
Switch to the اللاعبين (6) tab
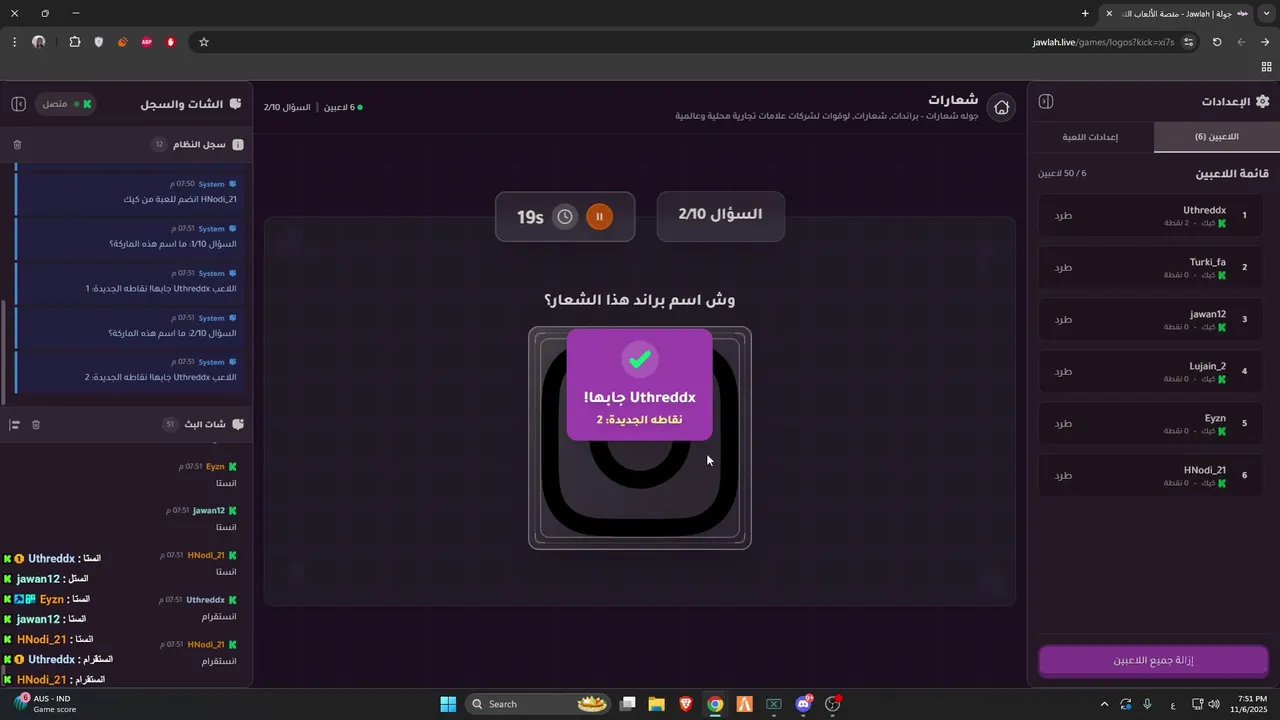pos(1216,137)
